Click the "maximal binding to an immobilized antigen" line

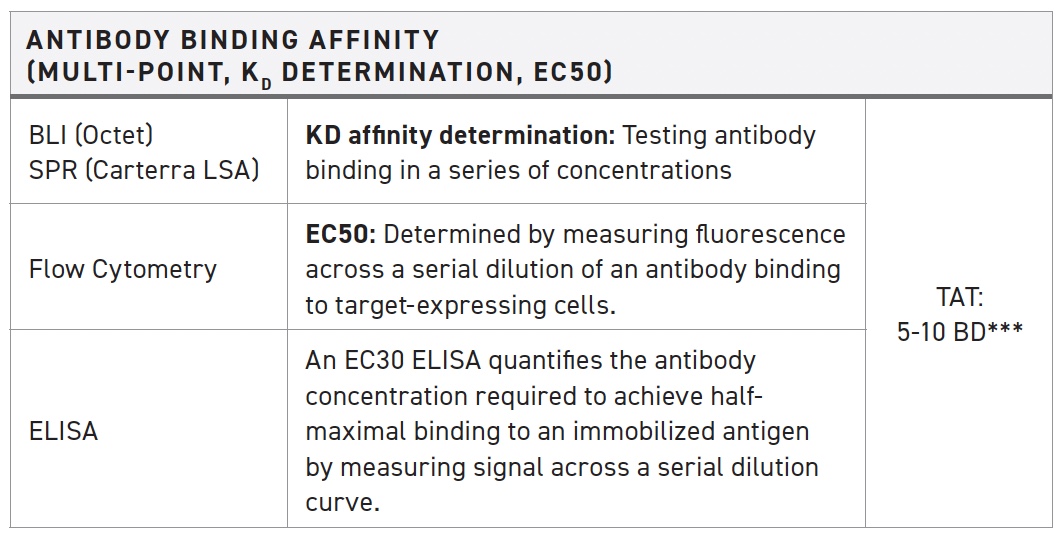click(x=557, y=431)
